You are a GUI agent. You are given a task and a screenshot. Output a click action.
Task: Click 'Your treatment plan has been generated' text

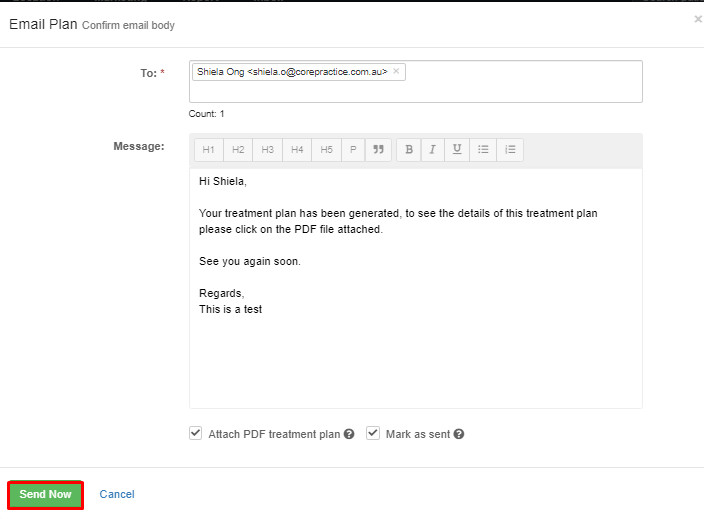tap(299, 213)
